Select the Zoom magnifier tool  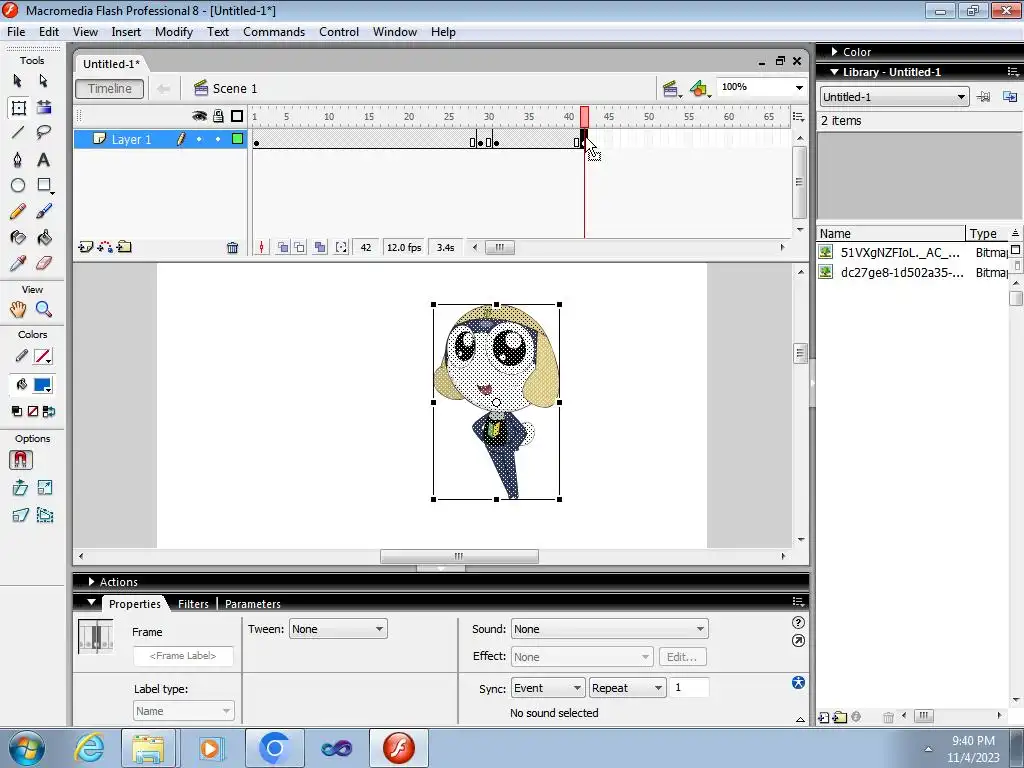tap(44, 310)
